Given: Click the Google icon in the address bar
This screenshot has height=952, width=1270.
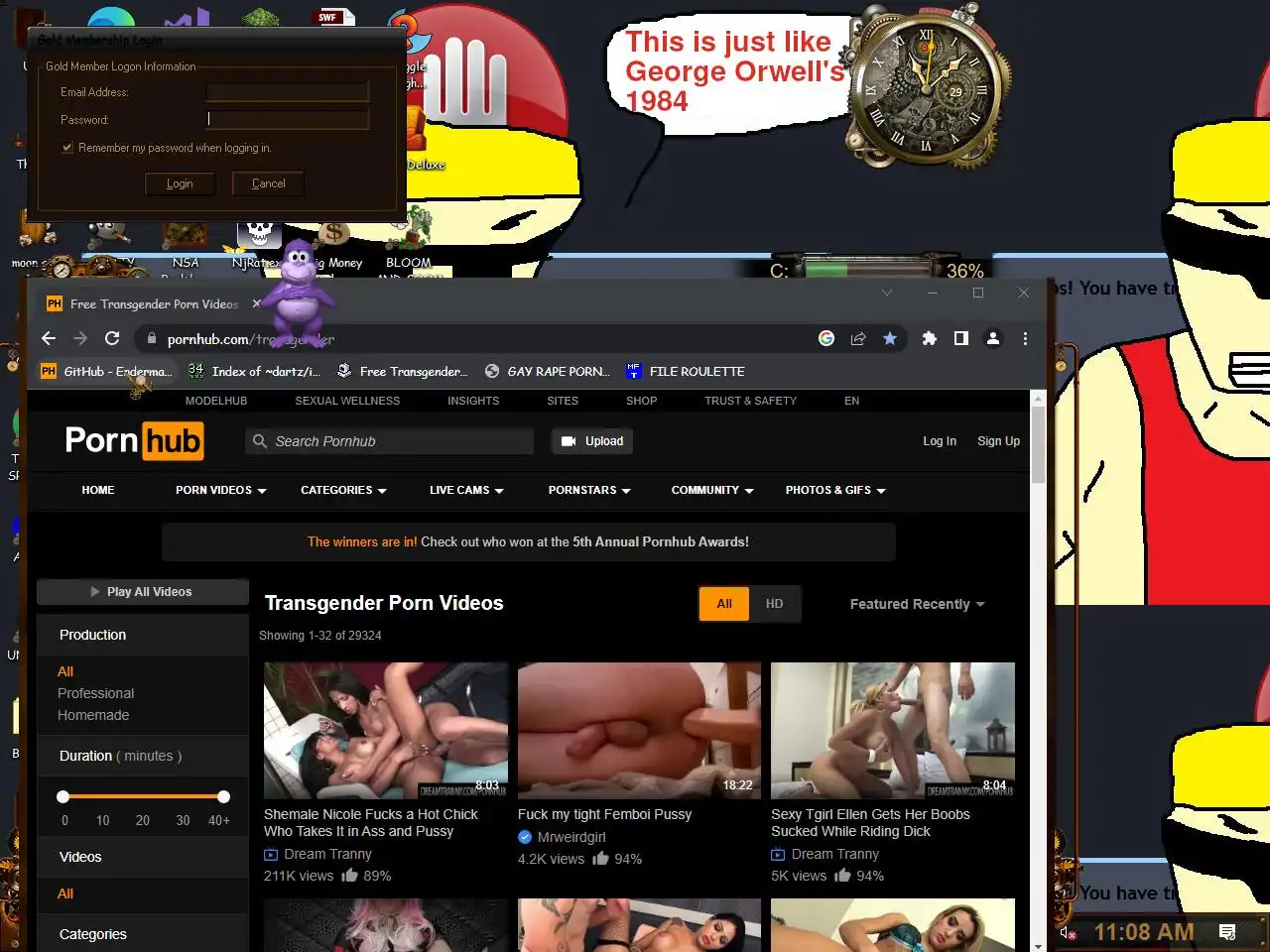Looking at the screenshot, I should click(826, 338).
